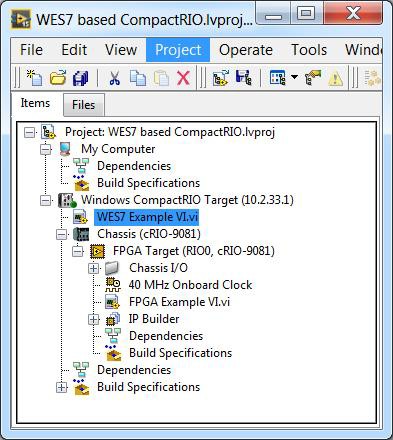Open the Edit menu

74,50
